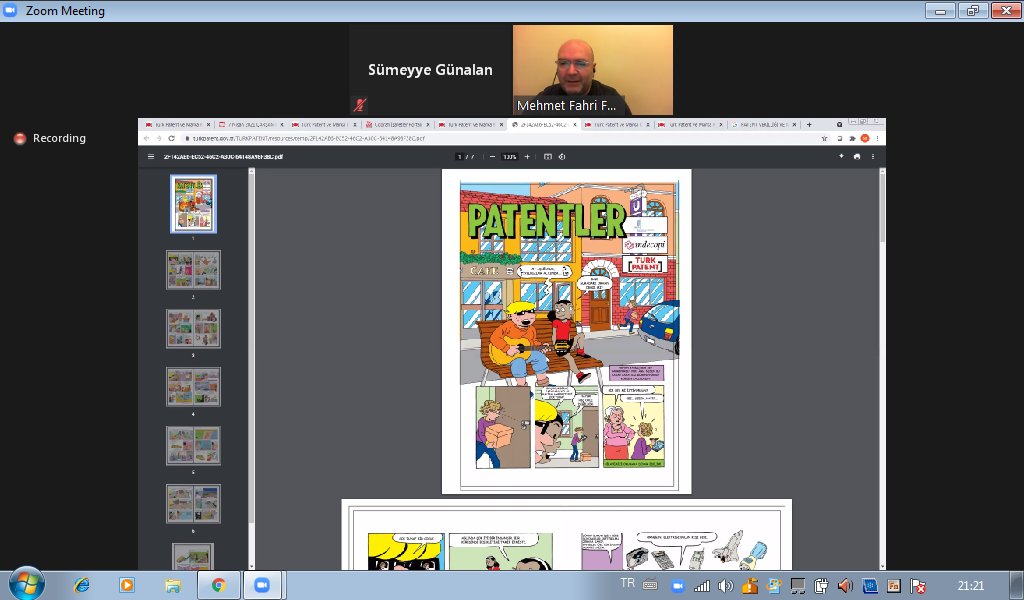Open the white speaker volume tray icon
Viewport: 1024px width, 600px height.
(726, 586)
